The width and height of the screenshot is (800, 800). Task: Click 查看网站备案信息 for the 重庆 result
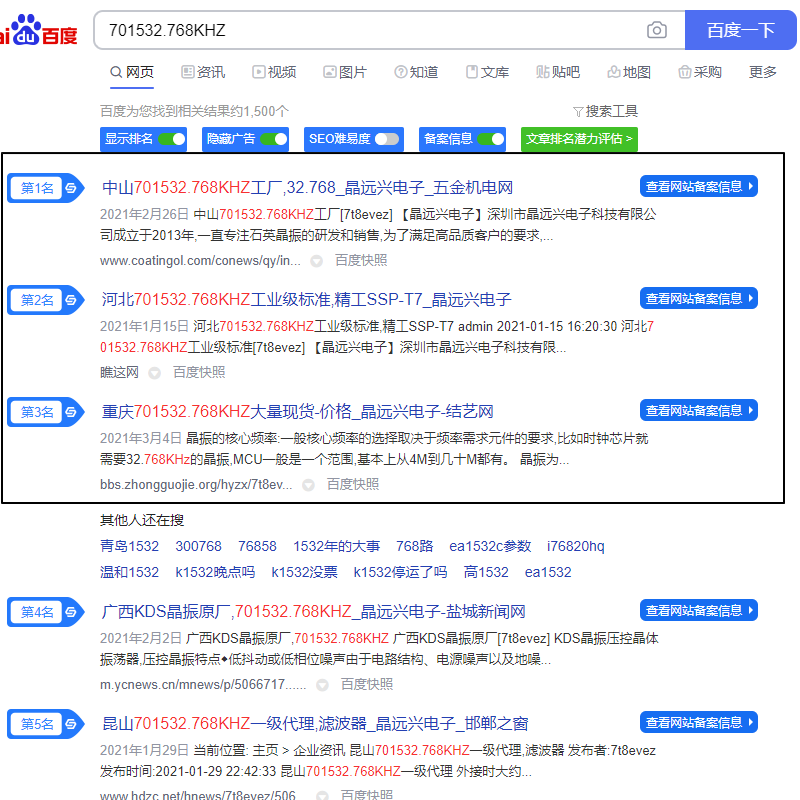[698, 410]
